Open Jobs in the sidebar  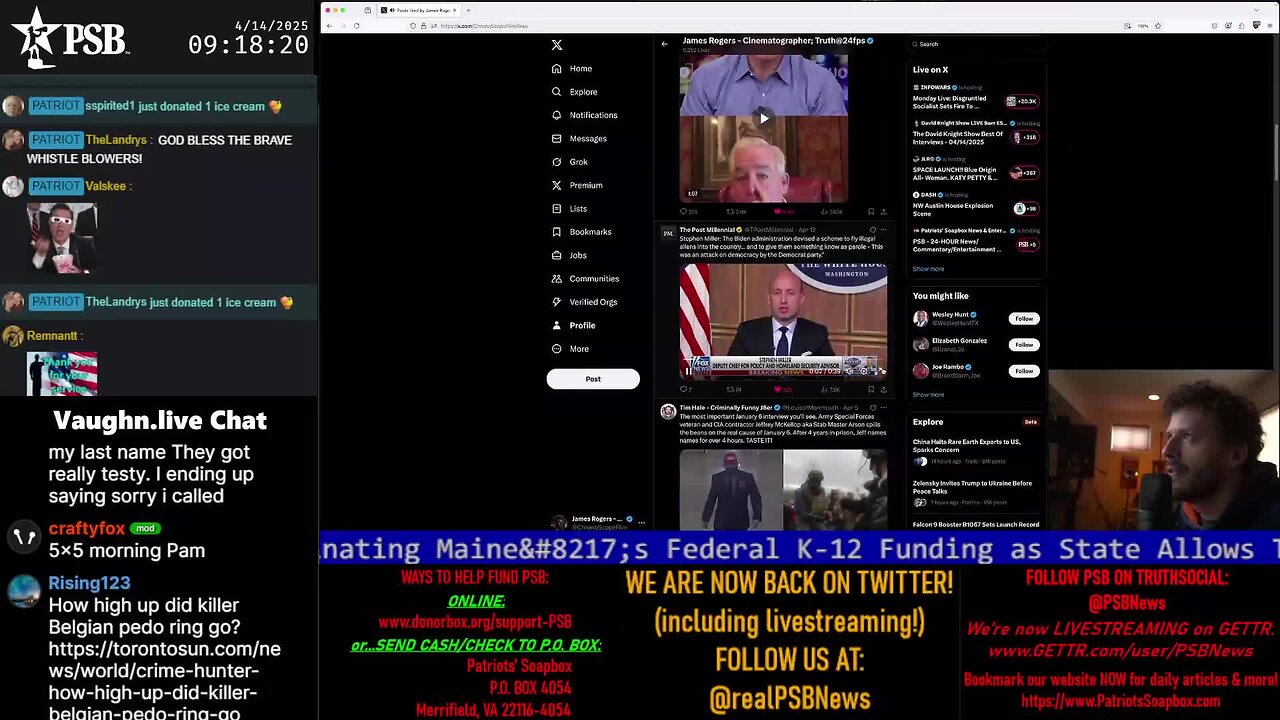click(x=569, y=255)
